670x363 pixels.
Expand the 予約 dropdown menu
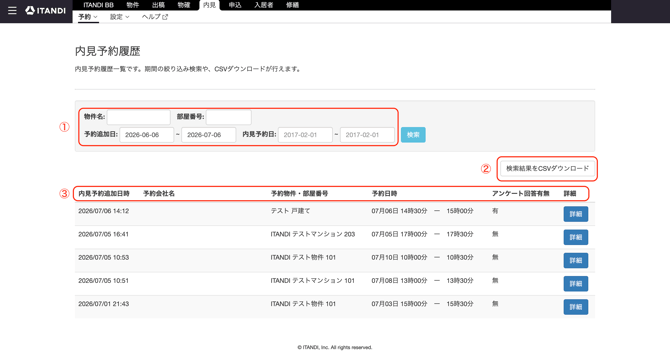coord(88,17)
